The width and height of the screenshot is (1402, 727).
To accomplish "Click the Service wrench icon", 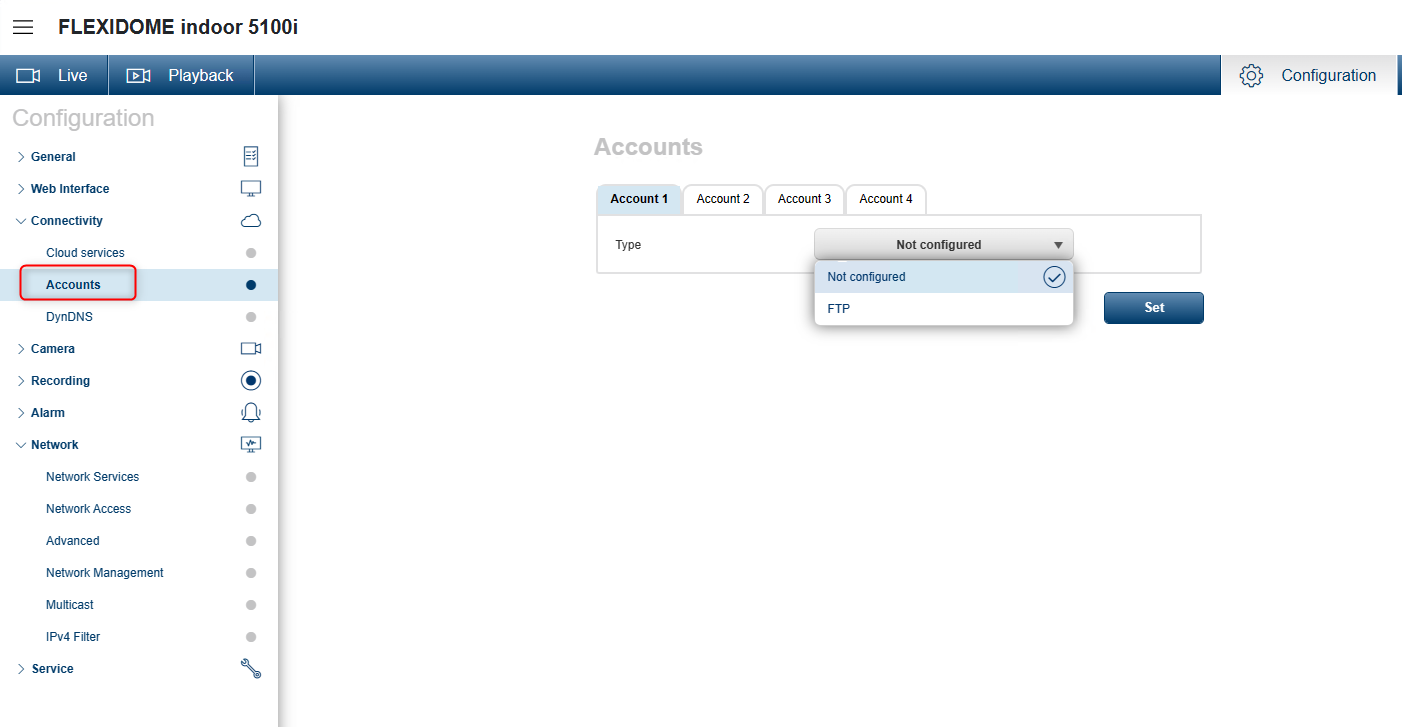I will (251, 669).
